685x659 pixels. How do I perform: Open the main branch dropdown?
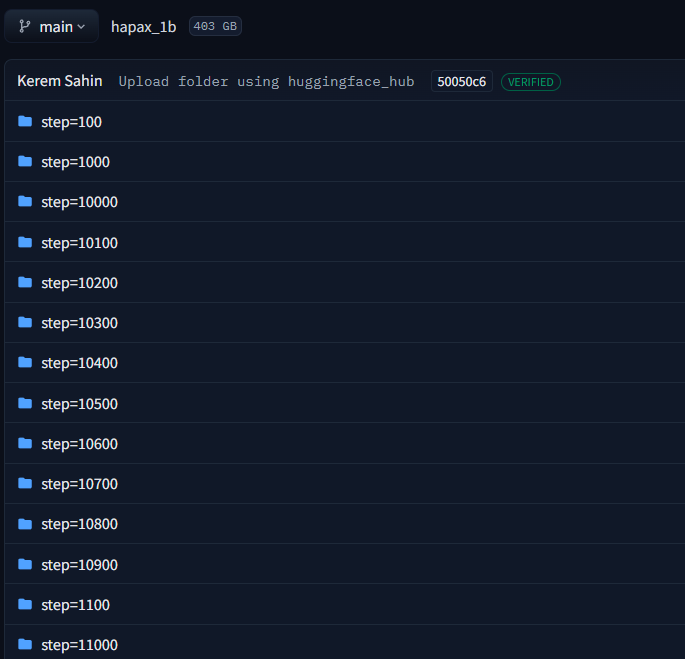[x=51, y=27]
